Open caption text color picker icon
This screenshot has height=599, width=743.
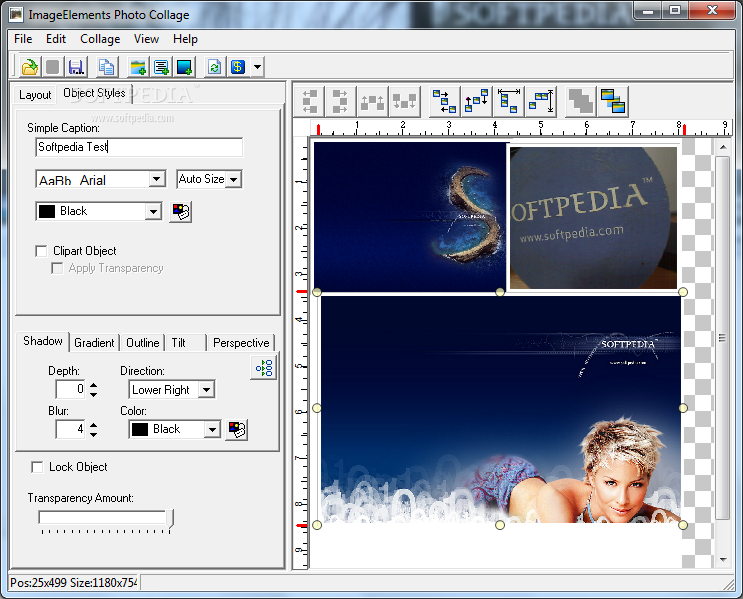(x=181, y=211)
